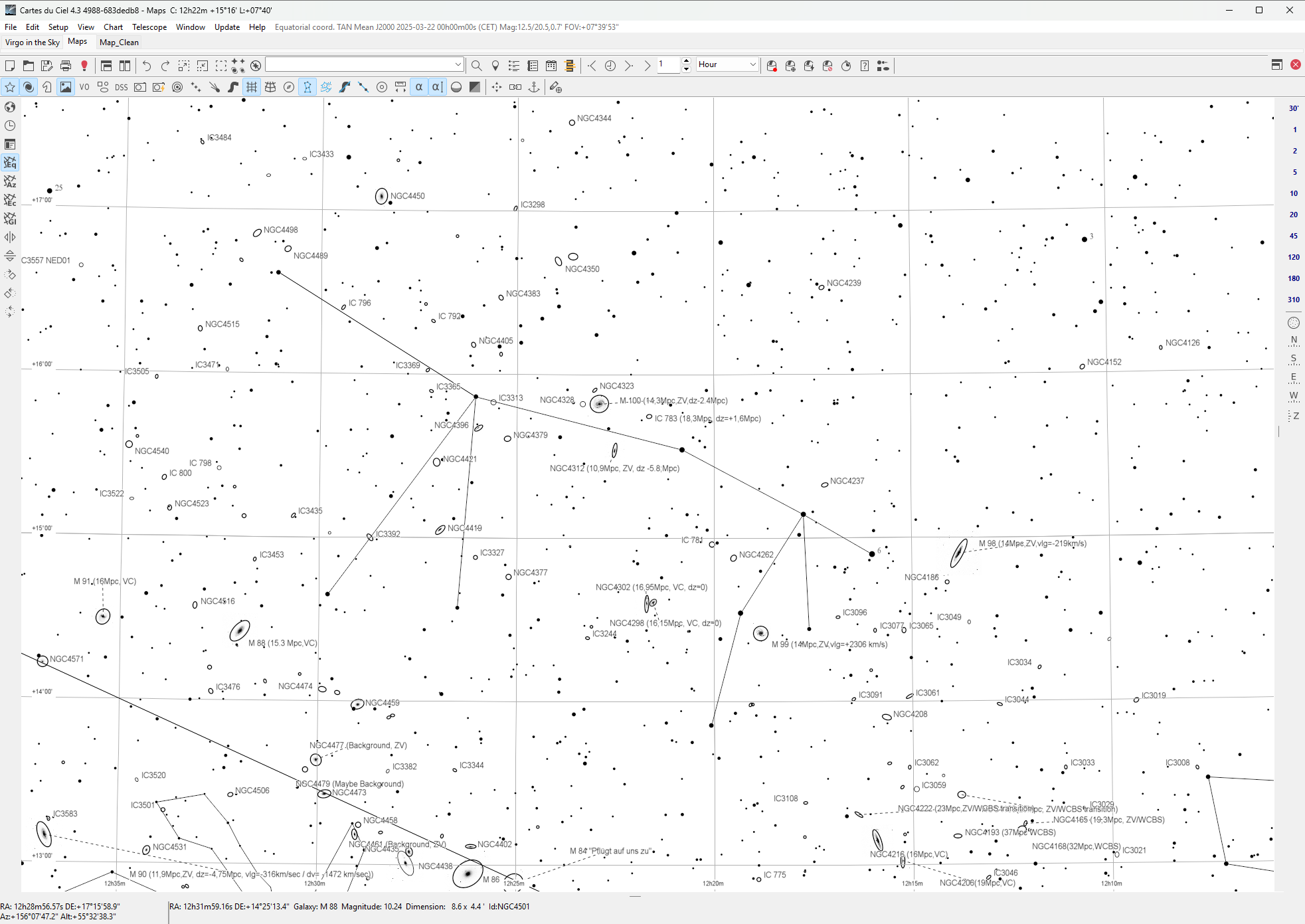Image resolution: width=1305 pixels, height=924 pixels.
Task: Switch to the Map_Clean tab
Action: [119, 43]
